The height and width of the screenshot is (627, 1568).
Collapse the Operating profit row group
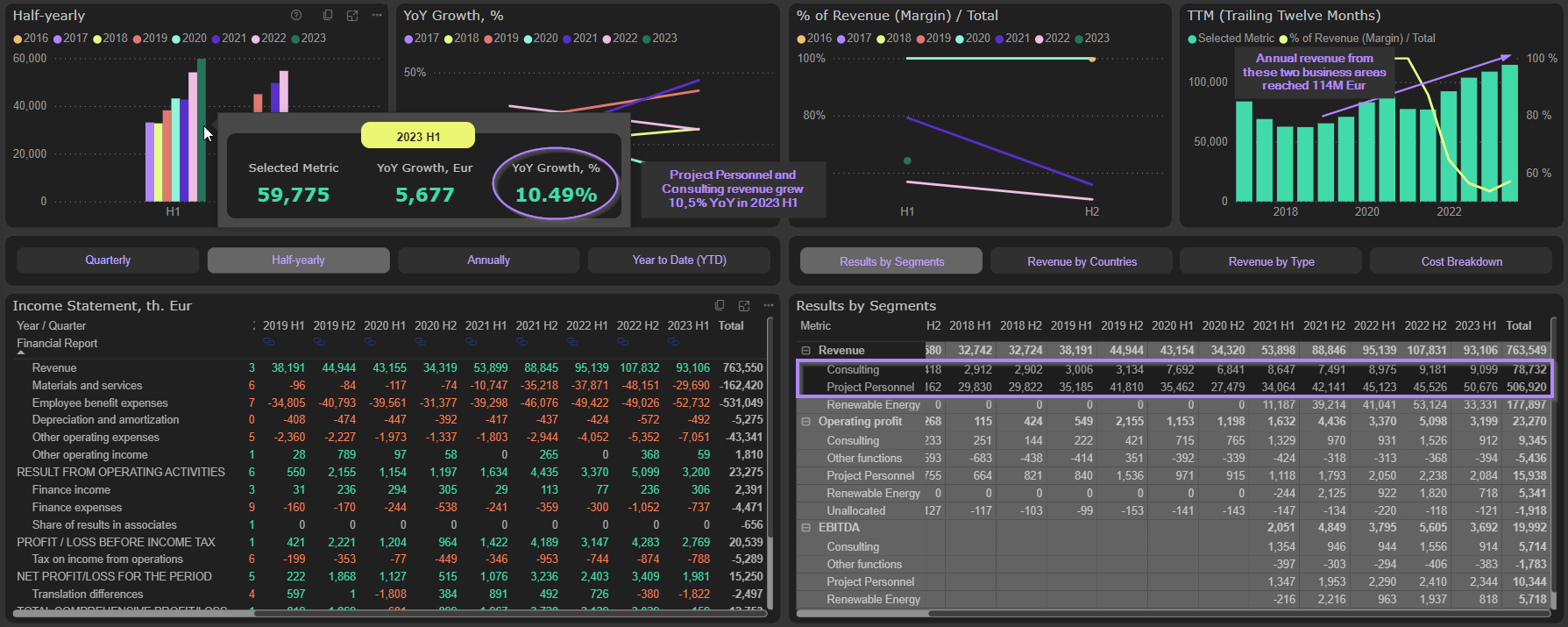(805, 422)
